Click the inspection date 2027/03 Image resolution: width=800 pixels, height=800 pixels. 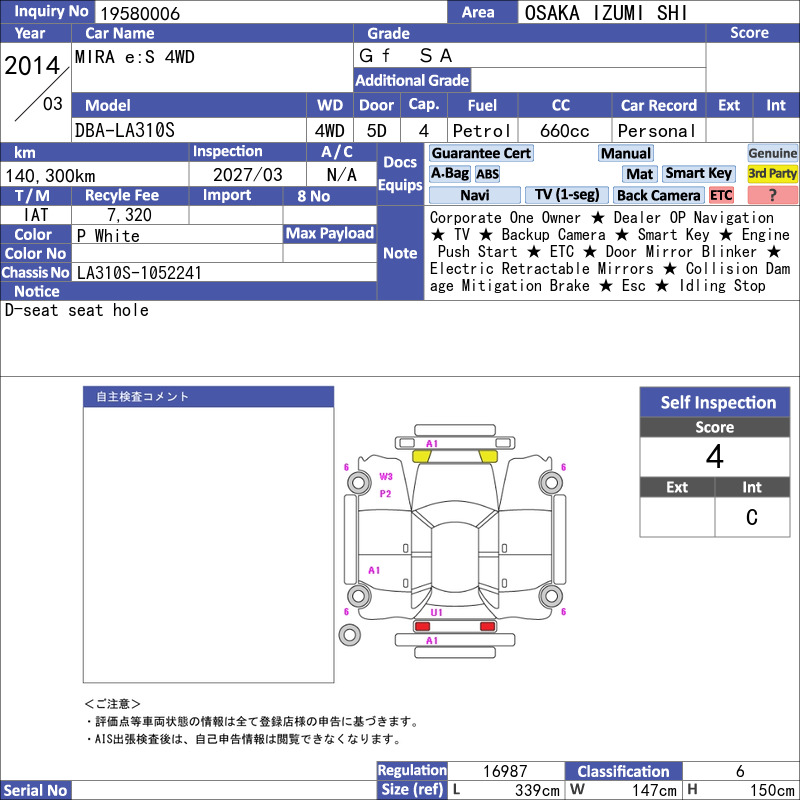pos(247,175)
